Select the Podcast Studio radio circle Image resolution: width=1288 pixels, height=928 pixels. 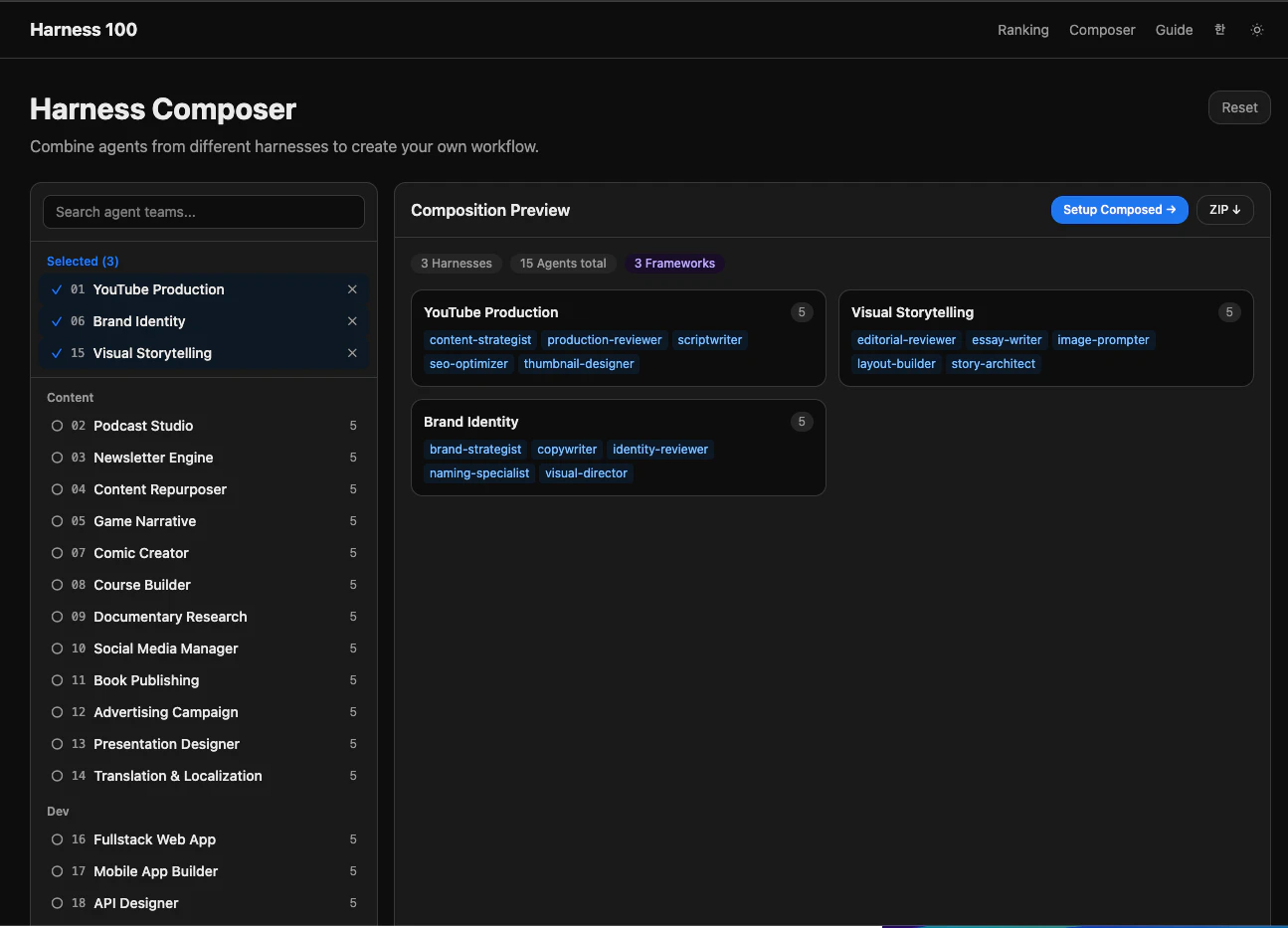point(57,426)
